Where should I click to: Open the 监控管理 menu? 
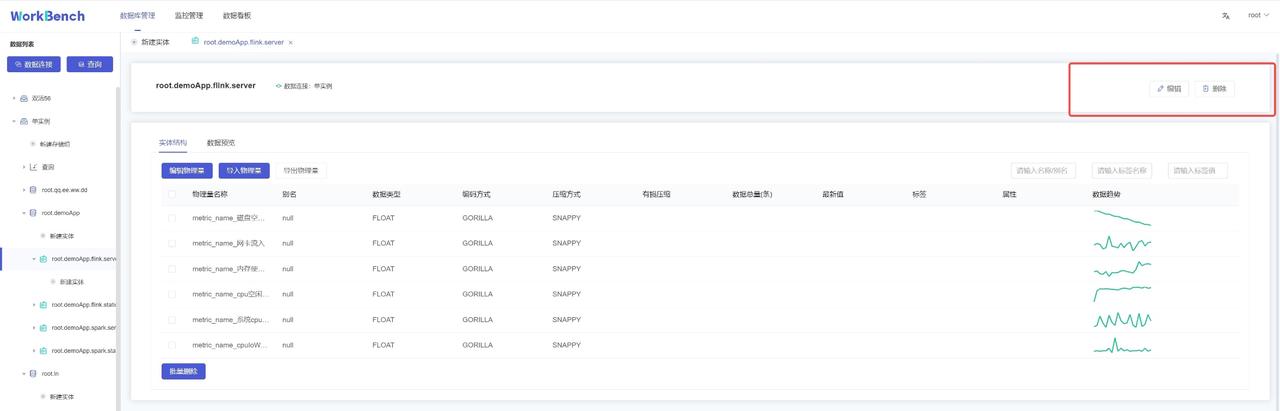point(188,16)
